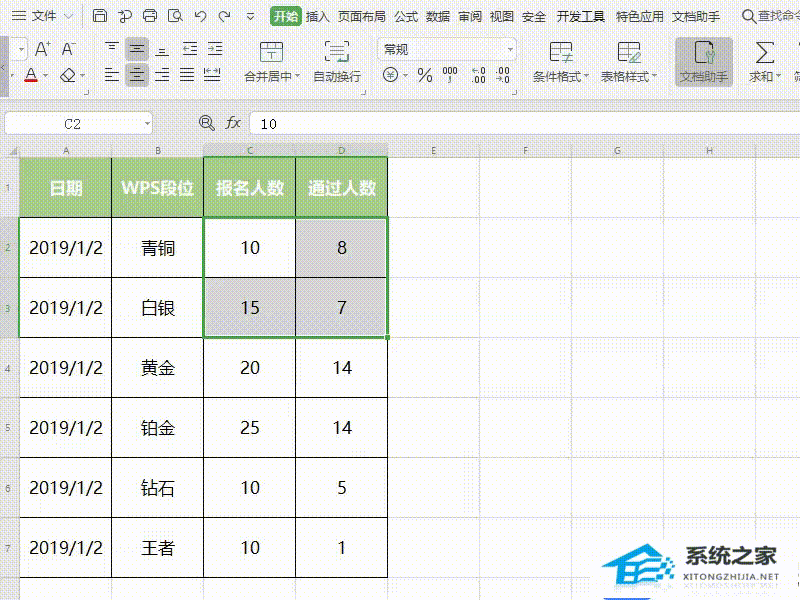This screenshot has height=600, width=800.
Task: Click the Increase font size icon
Action: tap(42, 49)
